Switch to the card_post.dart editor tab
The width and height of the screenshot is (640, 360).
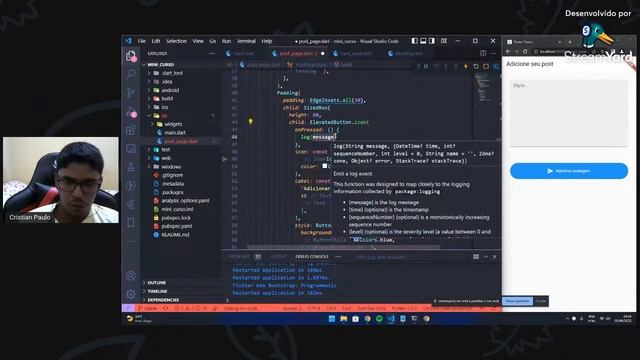pyautogui.click(x=356, y=53)
